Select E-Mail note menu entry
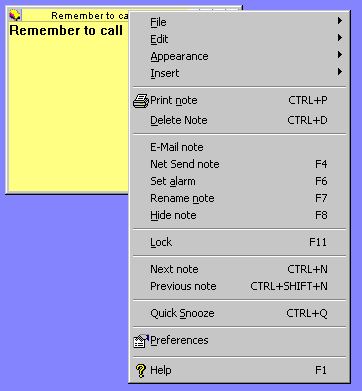The height and width of the screenshot is (391, 362). (239, 147)
